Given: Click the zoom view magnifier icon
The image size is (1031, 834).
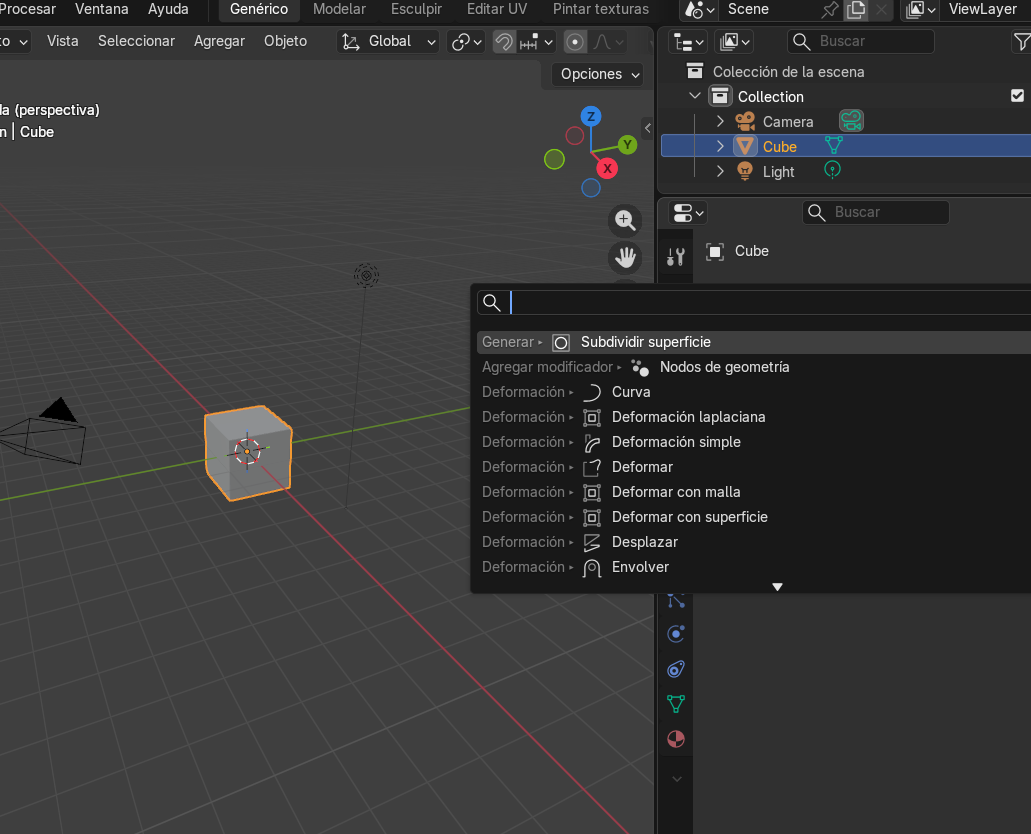Looking at the screenshot, I should [626, 220].
